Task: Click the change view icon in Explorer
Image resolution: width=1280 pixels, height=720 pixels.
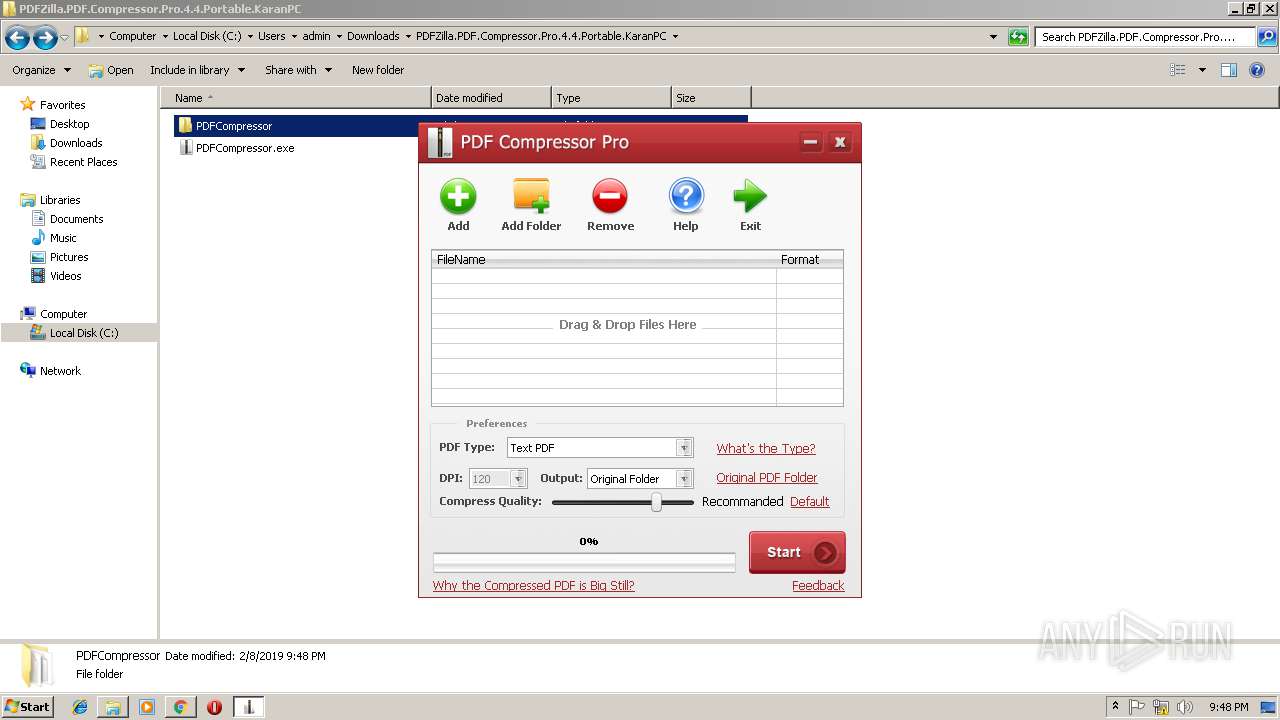Action: pos(1178,70)
